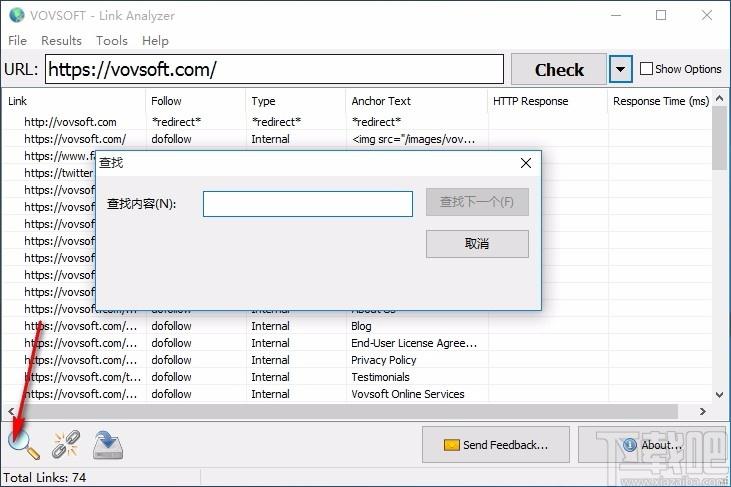Screen dimensions: 731x487
Task: Sort by the Link column header
Action: coord(75,101)
